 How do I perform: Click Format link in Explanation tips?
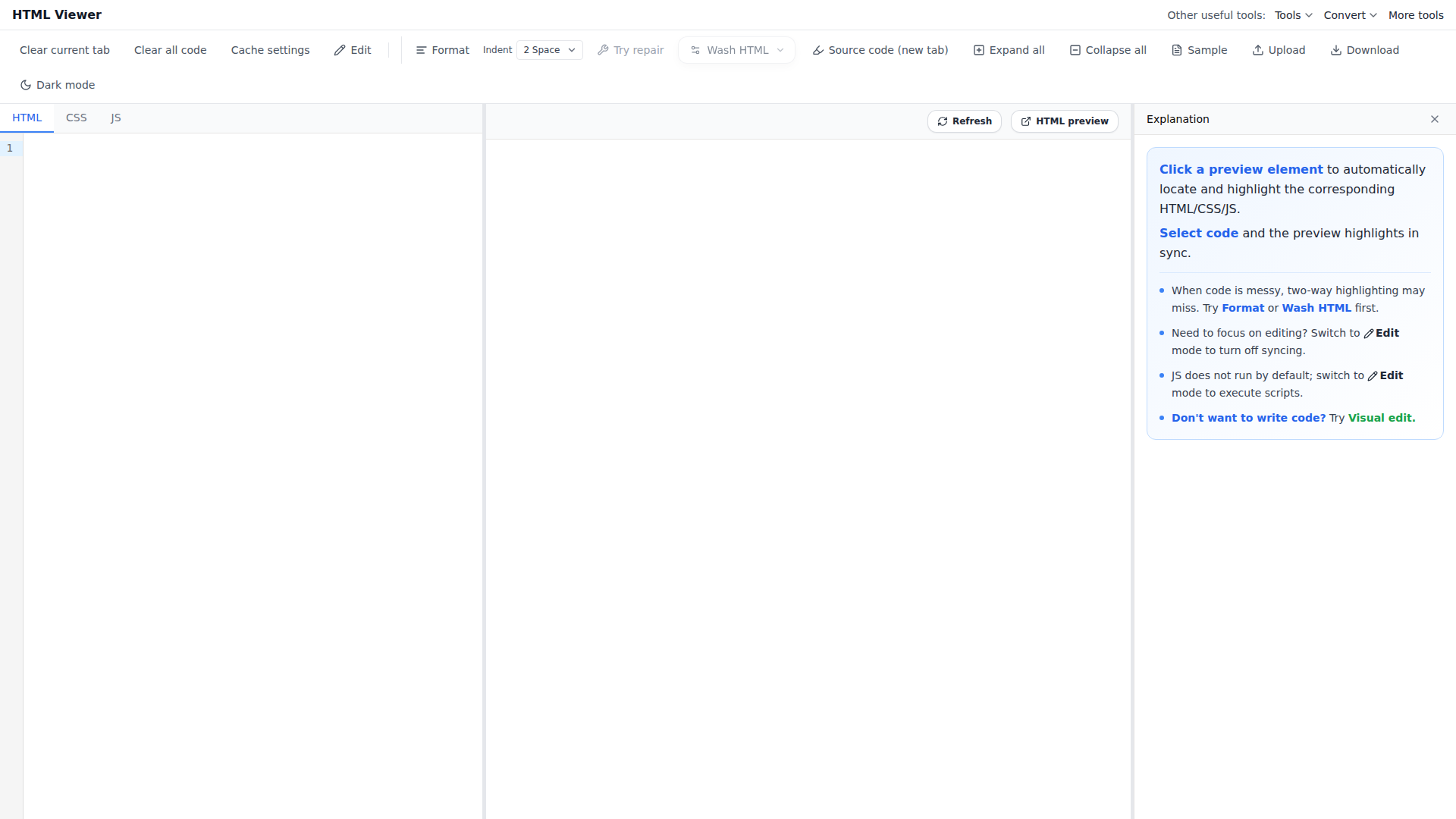coord(1243,308)
